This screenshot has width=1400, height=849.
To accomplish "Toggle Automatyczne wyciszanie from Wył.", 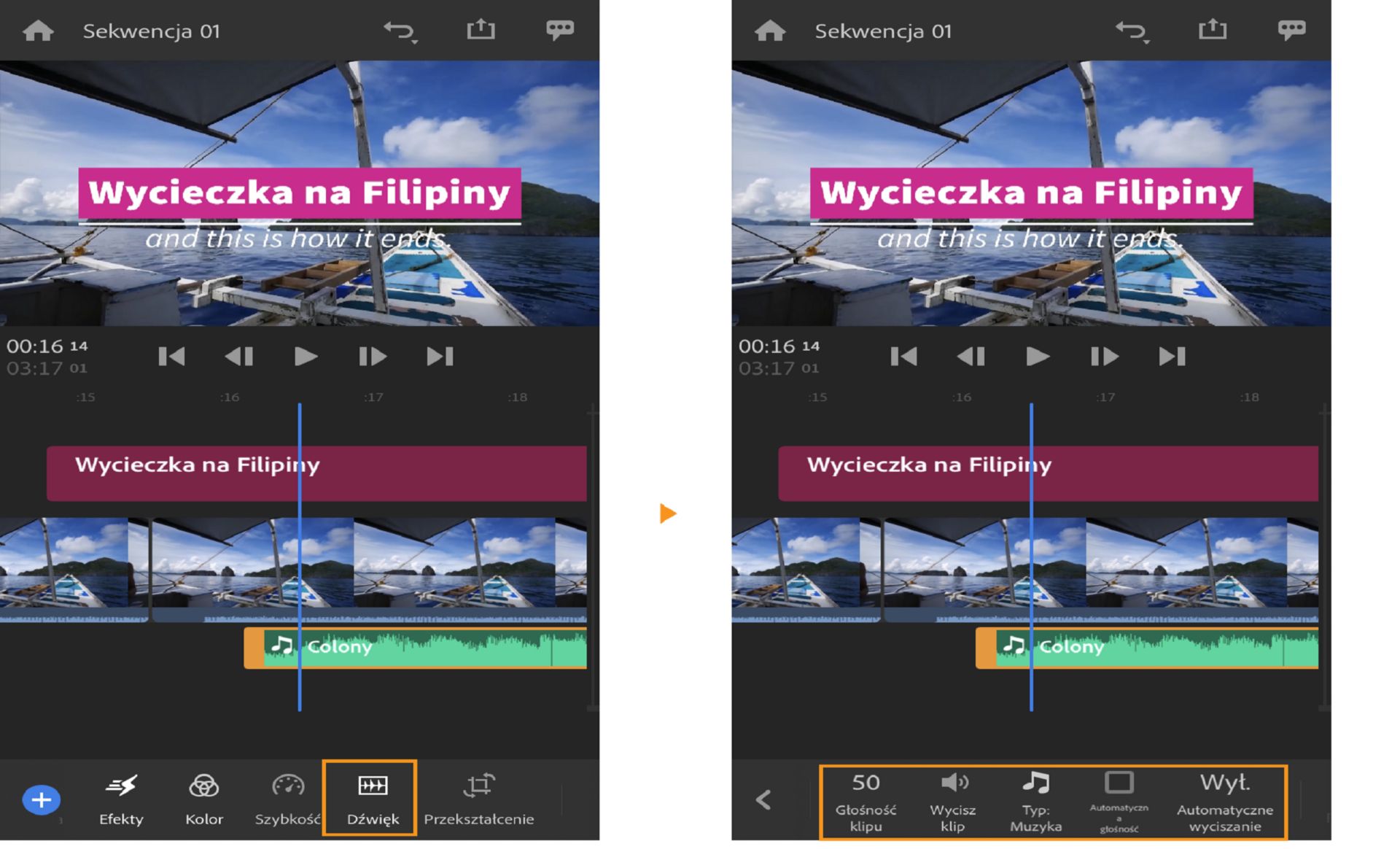I will pos(1225,802).
